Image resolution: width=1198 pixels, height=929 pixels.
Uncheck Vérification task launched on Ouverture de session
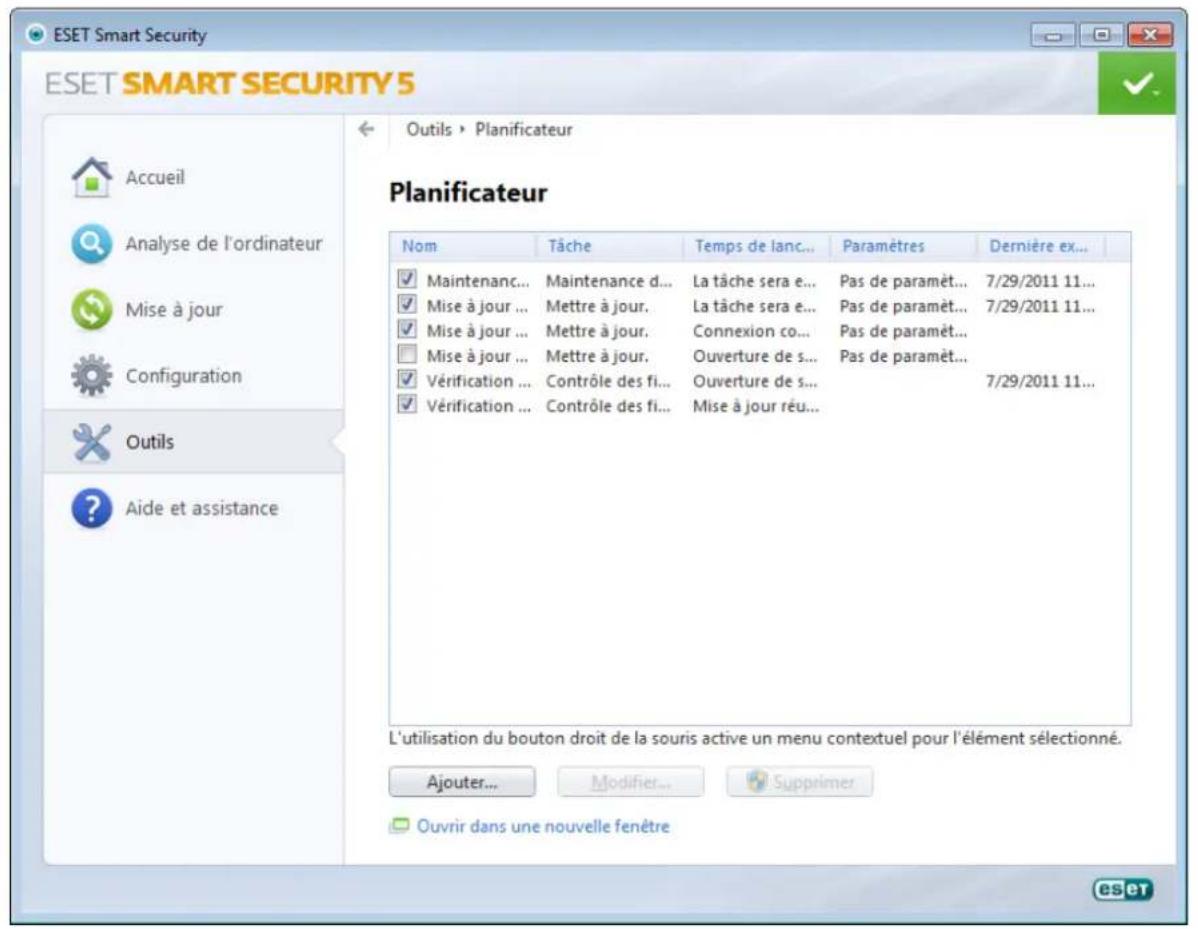pos(407,380)
